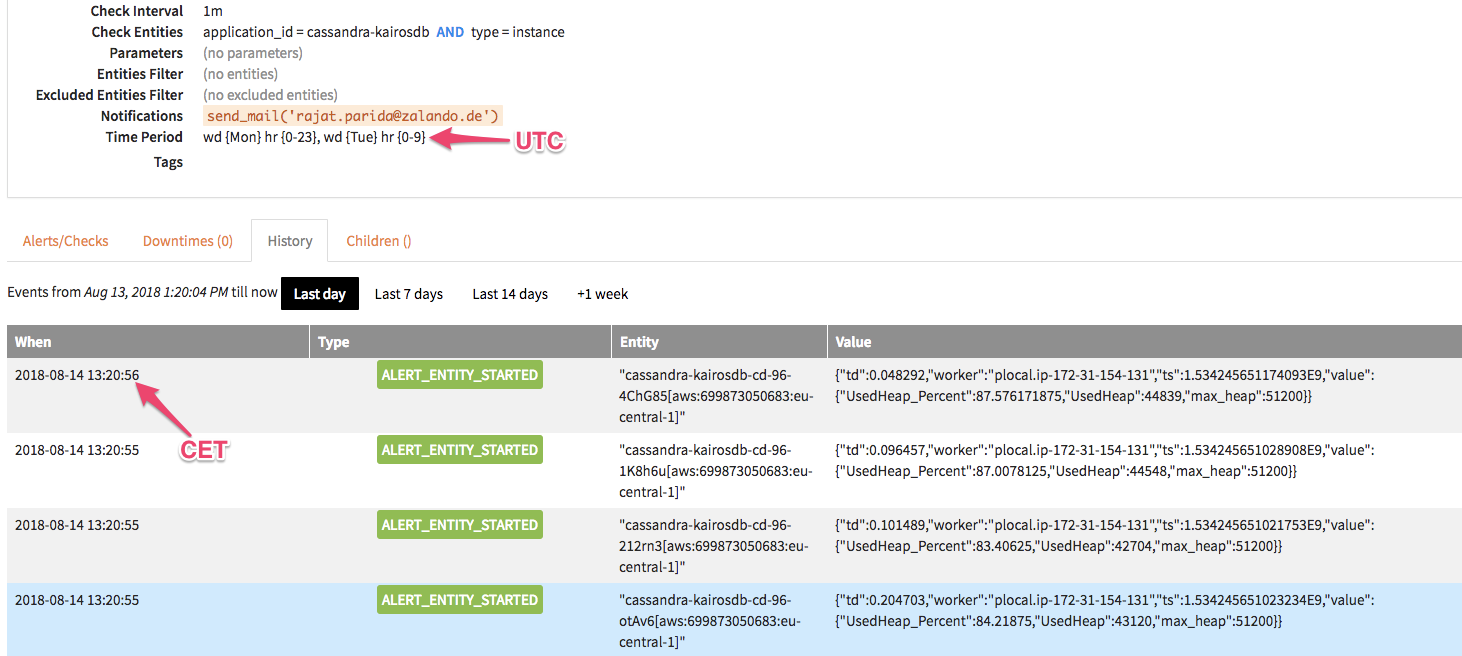
Task: Click ALERT_ENTITY_STARTED badge for entity otAv6
Action: click(x=460, y=600)
